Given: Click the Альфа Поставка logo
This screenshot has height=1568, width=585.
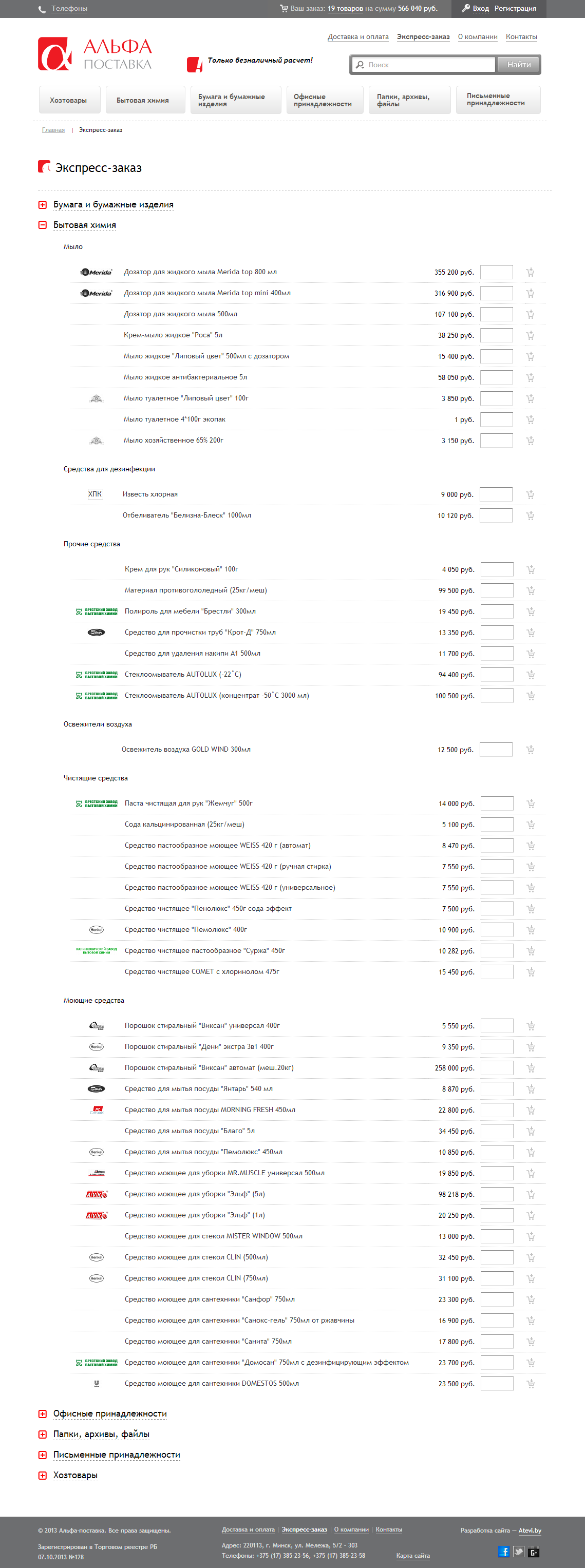Looking at the screenshot, I should coord(95,54).
